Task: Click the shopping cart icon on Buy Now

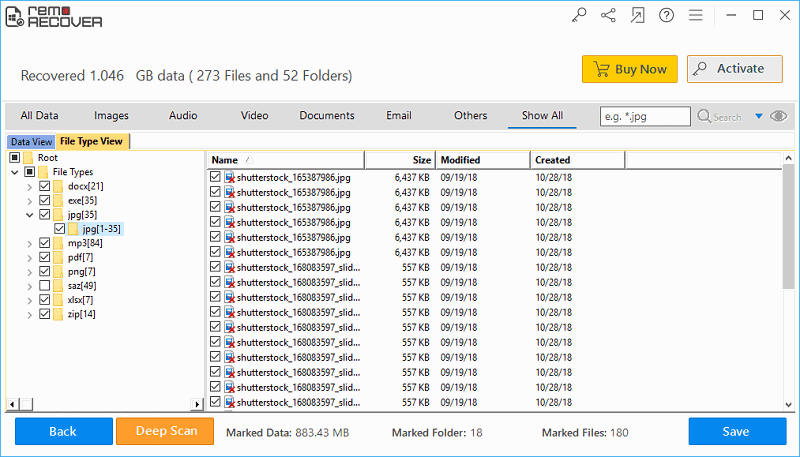Action: 602,69
